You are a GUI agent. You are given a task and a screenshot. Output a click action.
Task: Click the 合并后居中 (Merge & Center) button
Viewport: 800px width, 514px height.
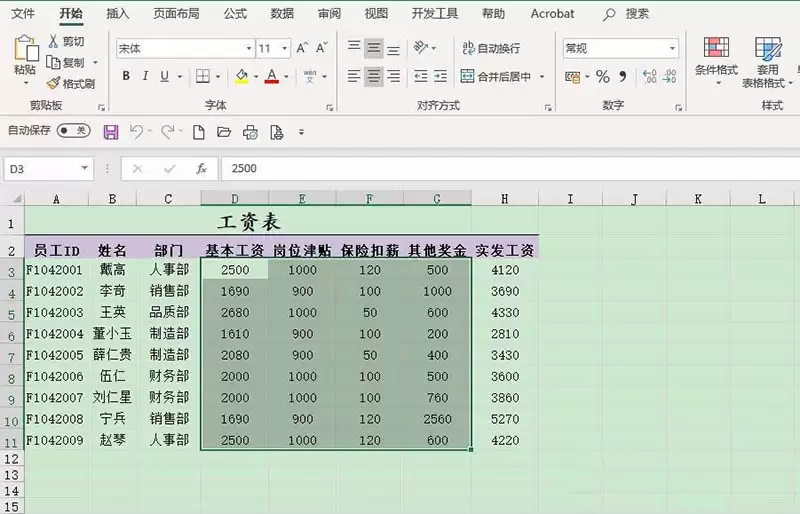point(496,77)
